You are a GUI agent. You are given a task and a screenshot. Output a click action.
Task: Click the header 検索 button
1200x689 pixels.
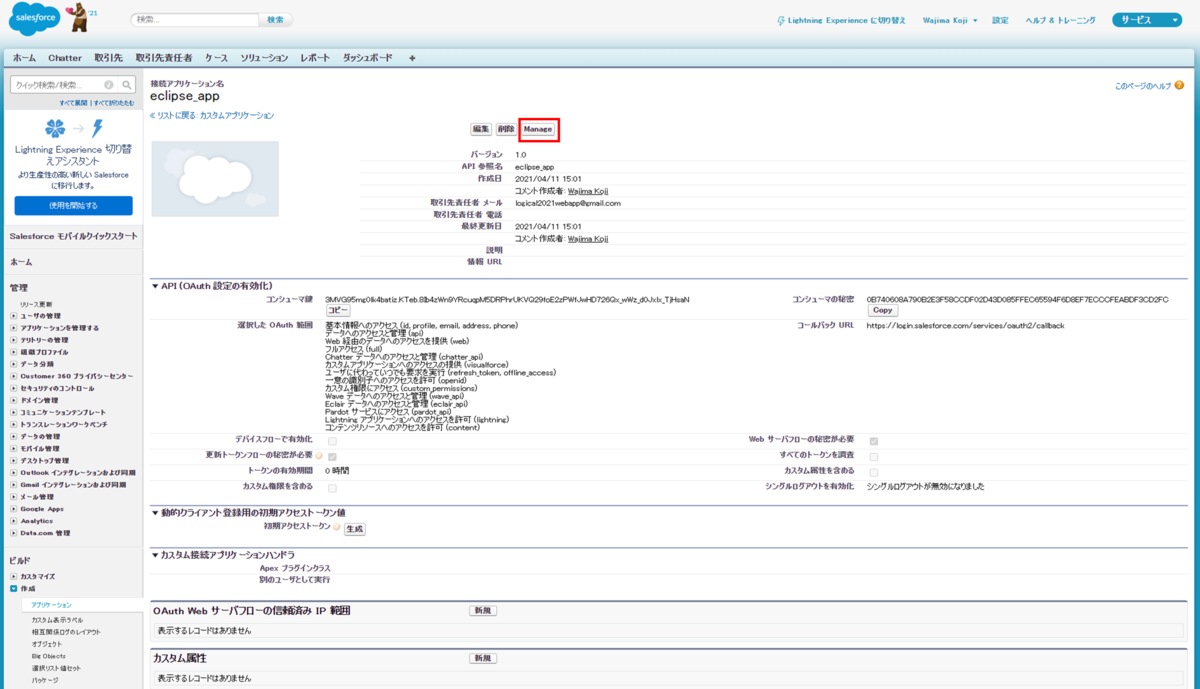click(275, 20)
